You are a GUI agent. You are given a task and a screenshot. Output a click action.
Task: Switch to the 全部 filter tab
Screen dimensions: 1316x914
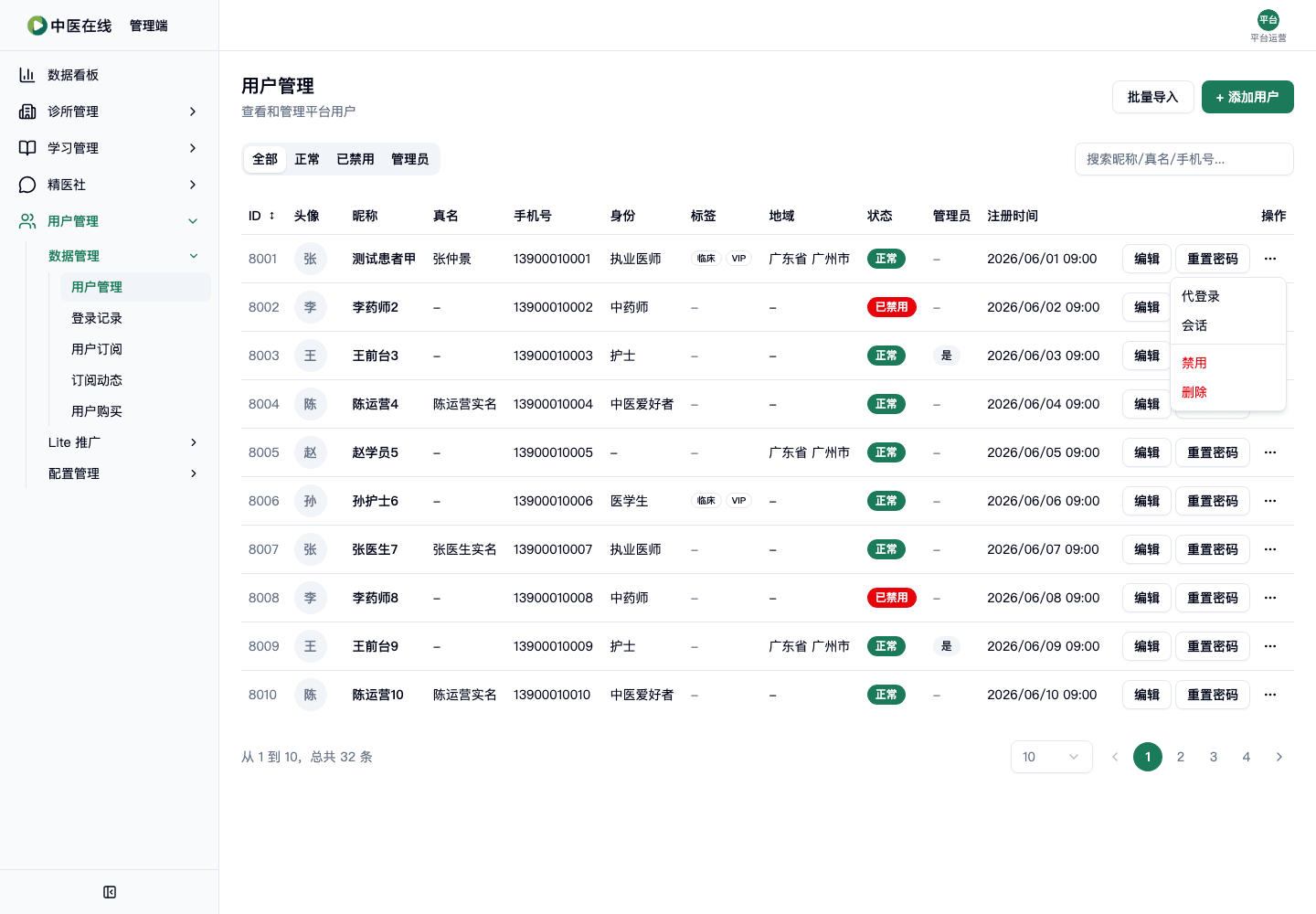click(265, 159)
